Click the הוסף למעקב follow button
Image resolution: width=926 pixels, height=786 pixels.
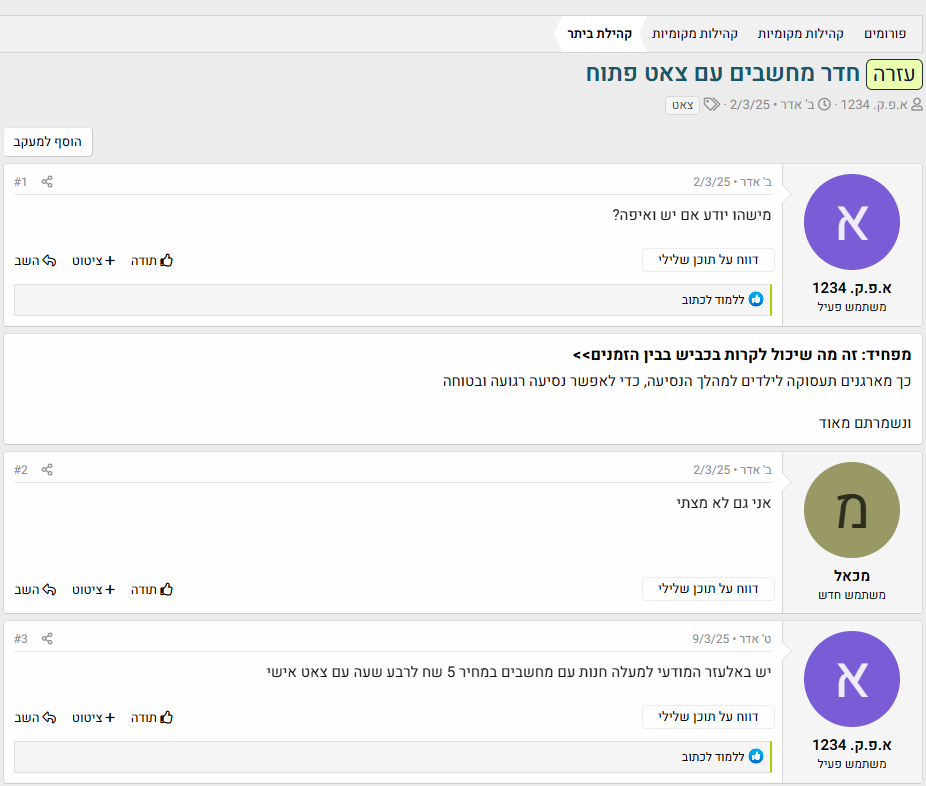click(x=48, y=141)
